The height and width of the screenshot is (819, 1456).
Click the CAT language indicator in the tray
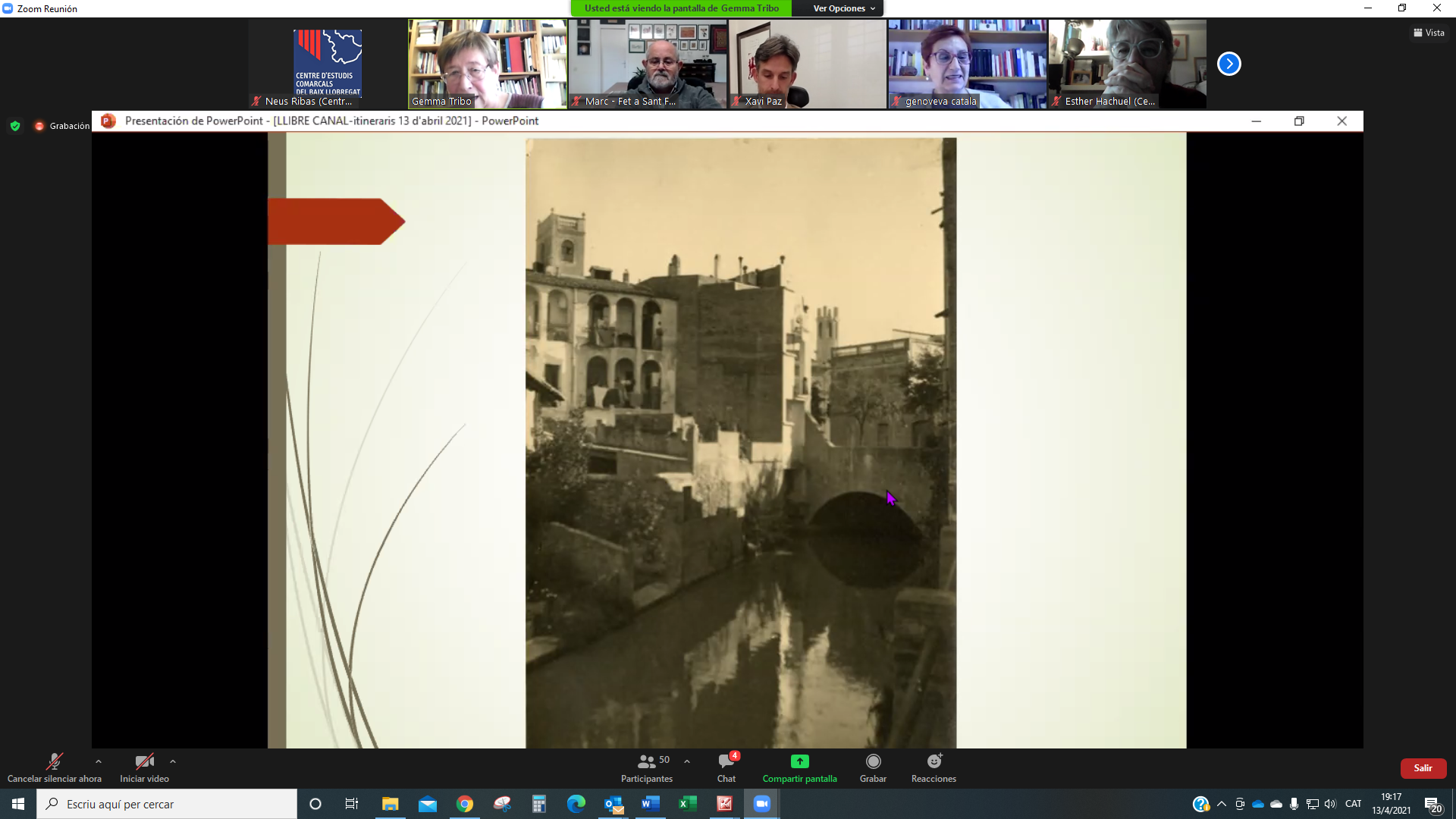tap(1353, 804)
